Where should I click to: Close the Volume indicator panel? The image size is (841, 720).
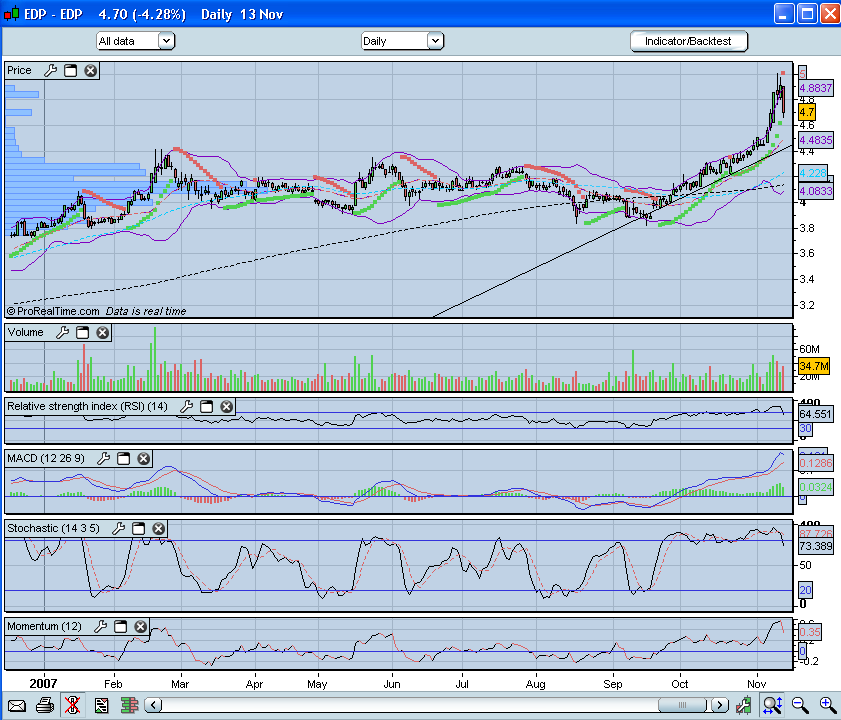click(102, 333)
